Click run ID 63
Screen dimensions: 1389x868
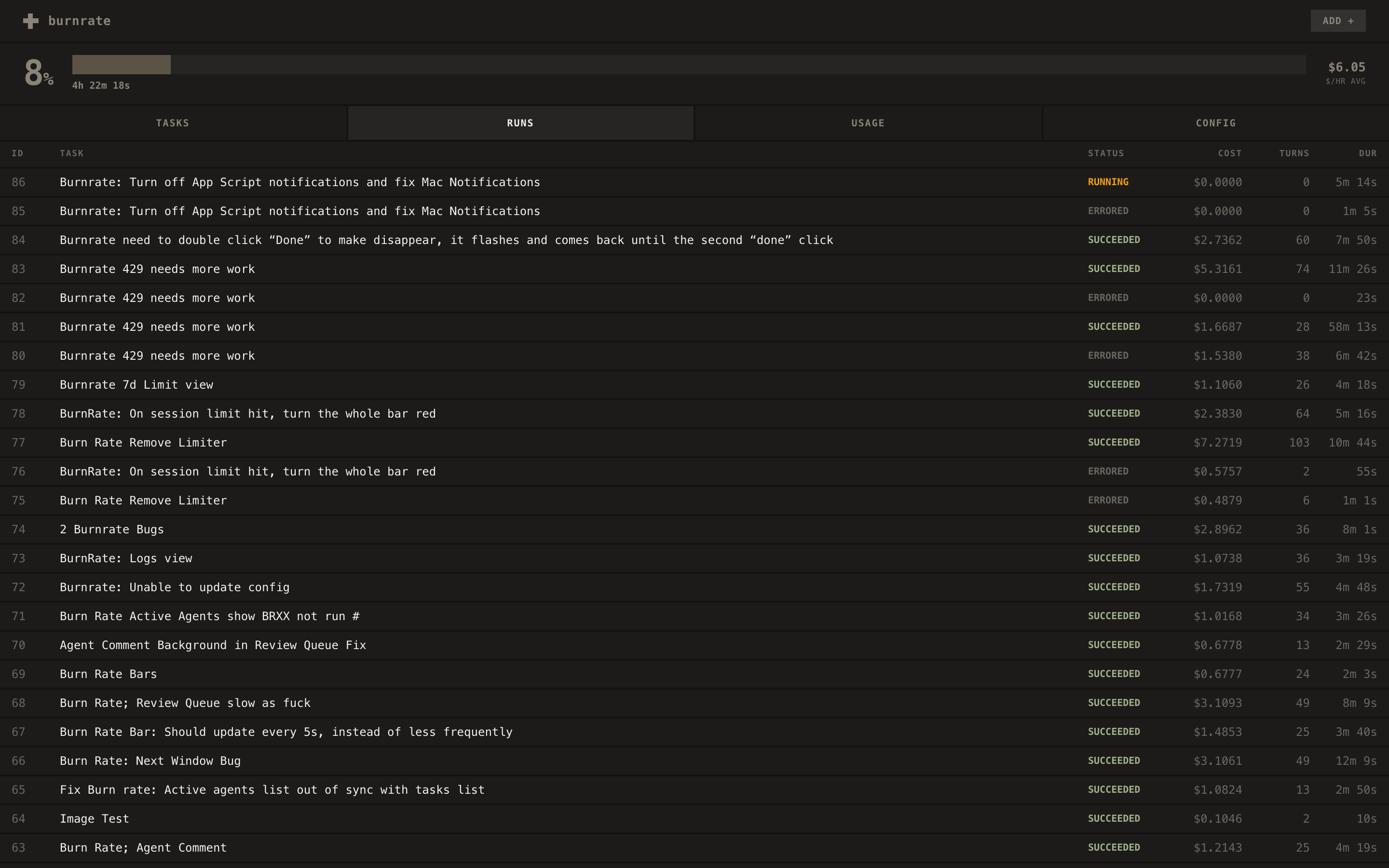pos(18,848)
